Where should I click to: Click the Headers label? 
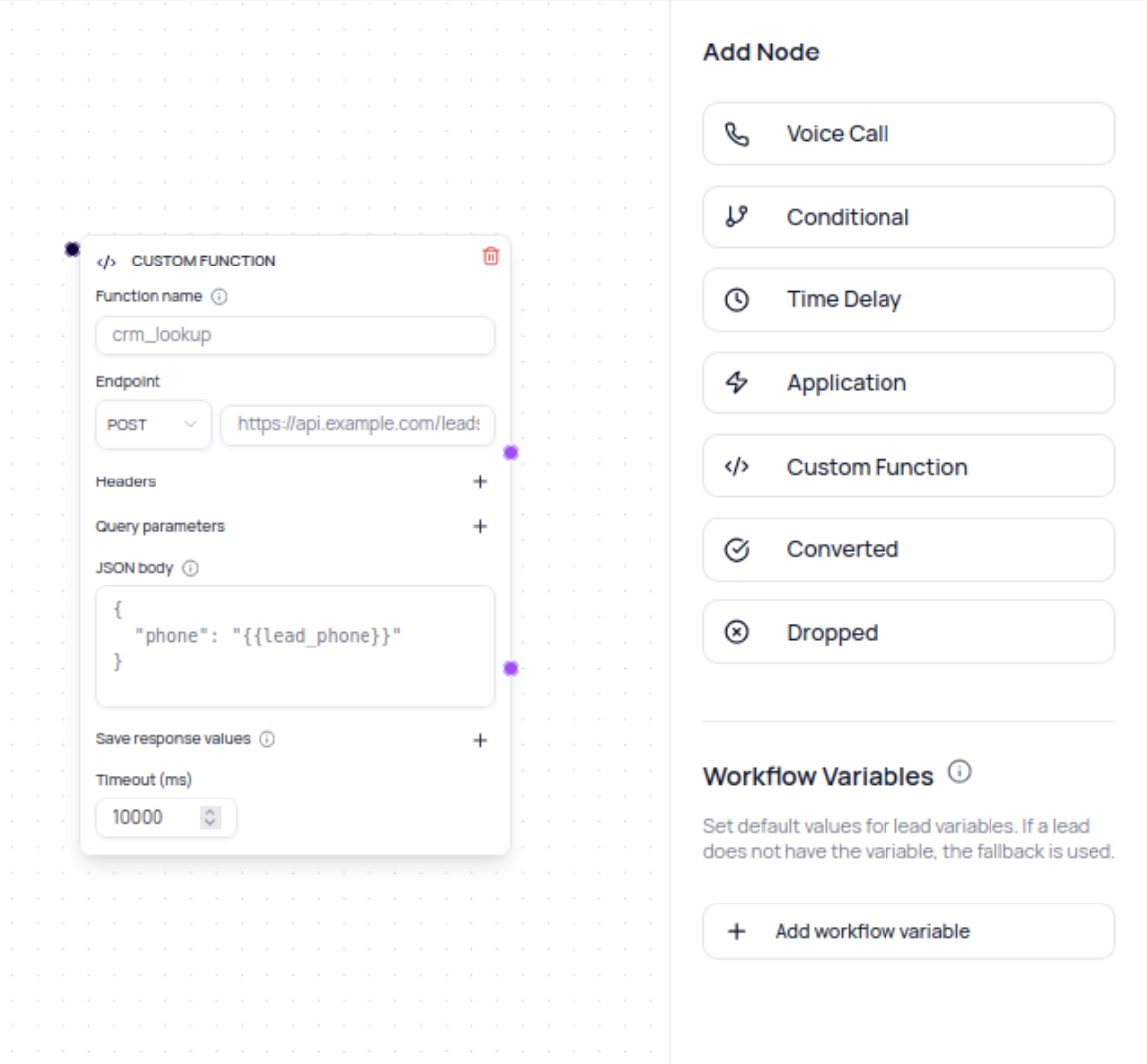126,481
